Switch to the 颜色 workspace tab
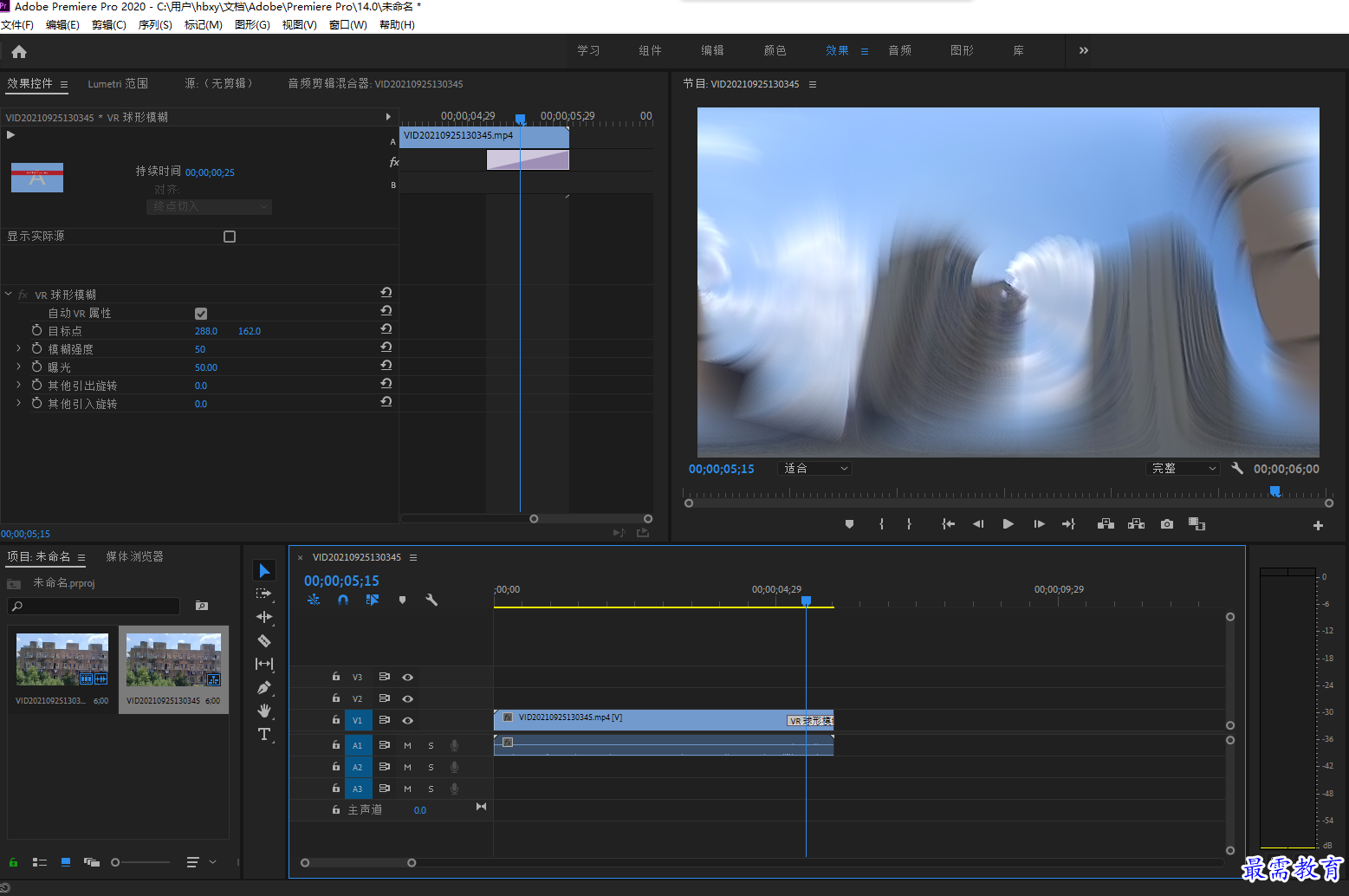Image resolution: width=1349 pixels, height=896 pixels. pyautogui.click(x=775, y=50)
